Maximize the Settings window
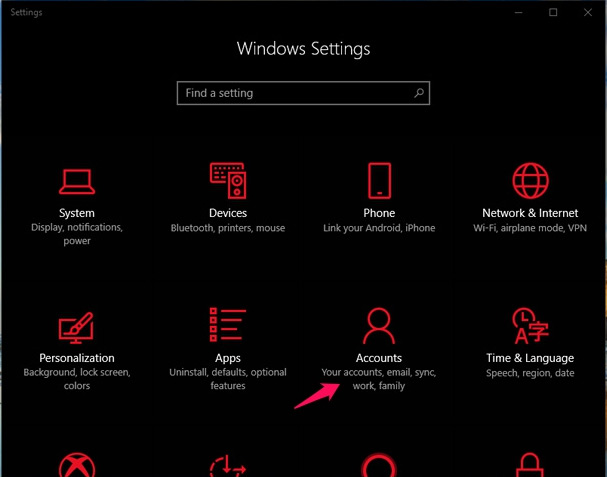 553,12
